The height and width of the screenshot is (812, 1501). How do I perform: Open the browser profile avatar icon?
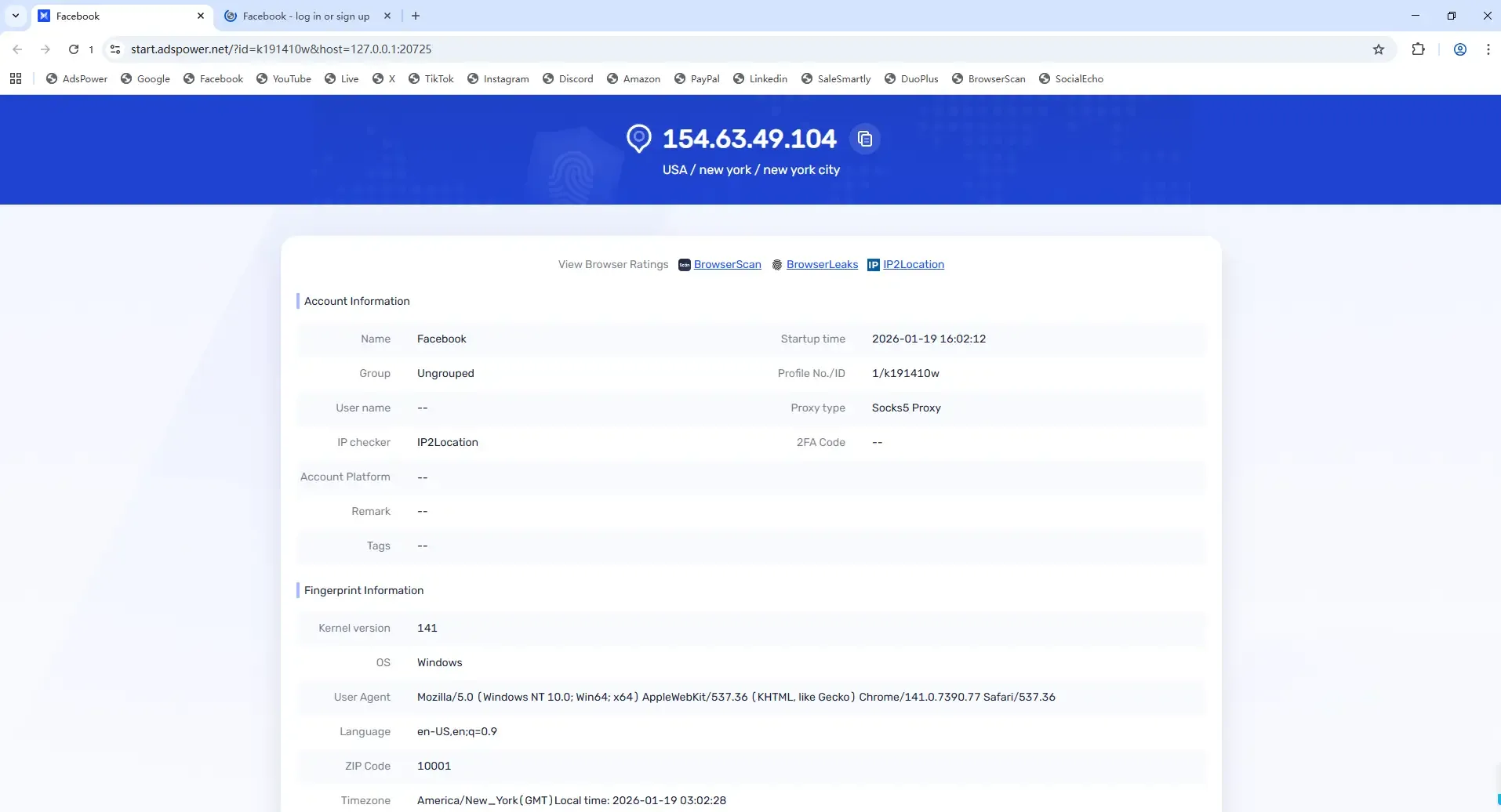(x=1459, y=49)
